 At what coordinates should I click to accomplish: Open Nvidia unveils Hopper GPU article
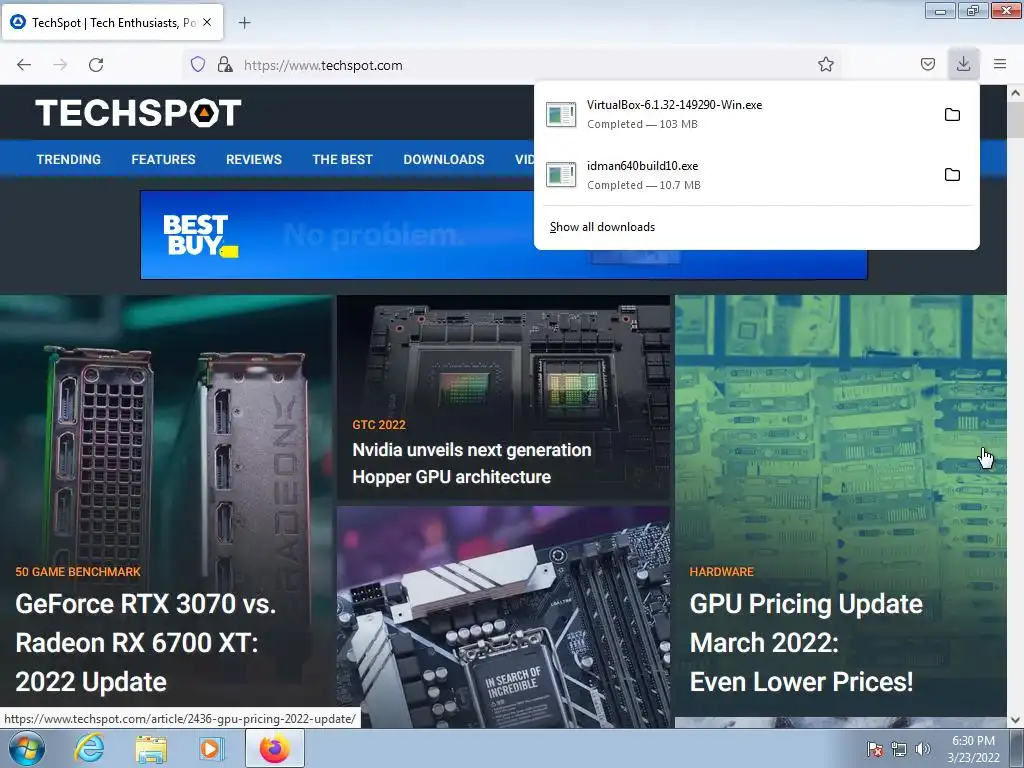[x=472, y=463]
